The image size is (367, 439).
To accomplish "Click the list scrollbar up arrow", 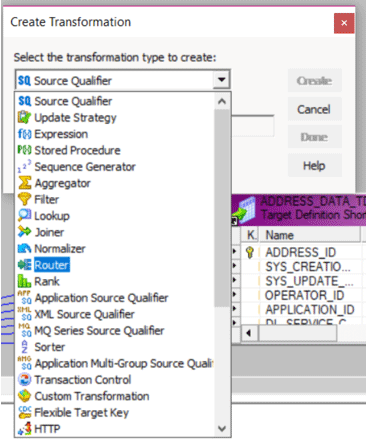I will coord(222,101).
